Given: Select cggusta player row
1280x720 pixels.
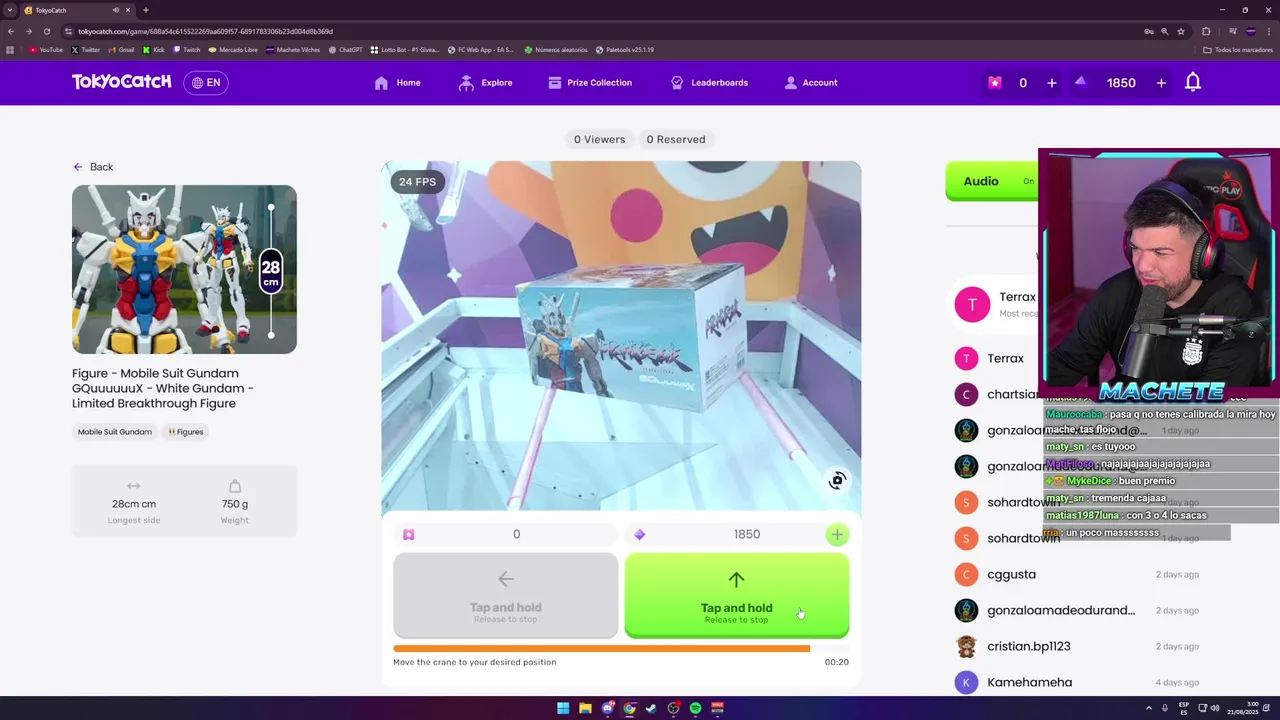Looking at the screenshot, I should click(x=1078, y=574).
